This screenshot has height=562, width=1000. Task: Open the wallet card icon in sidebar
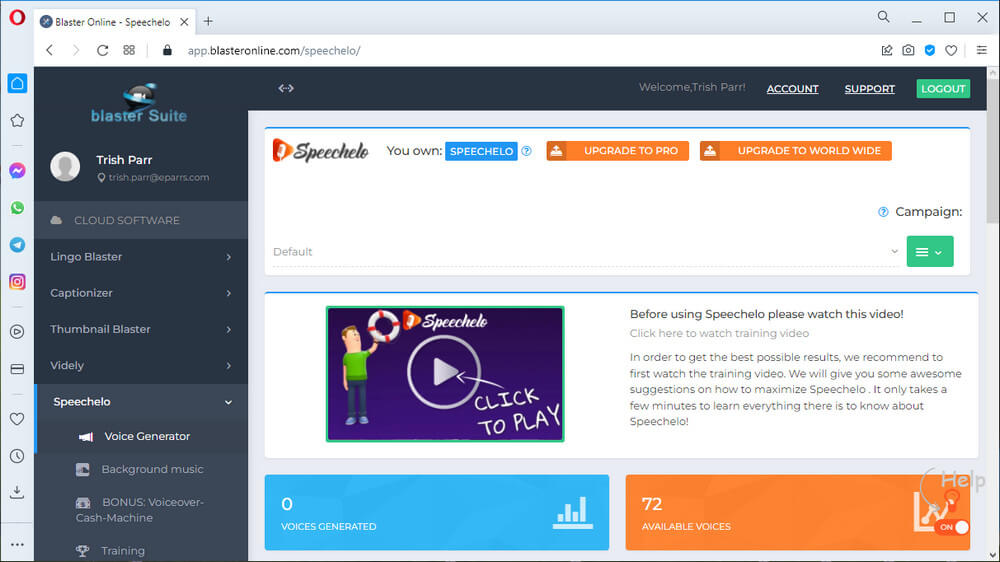coord(17,369)
